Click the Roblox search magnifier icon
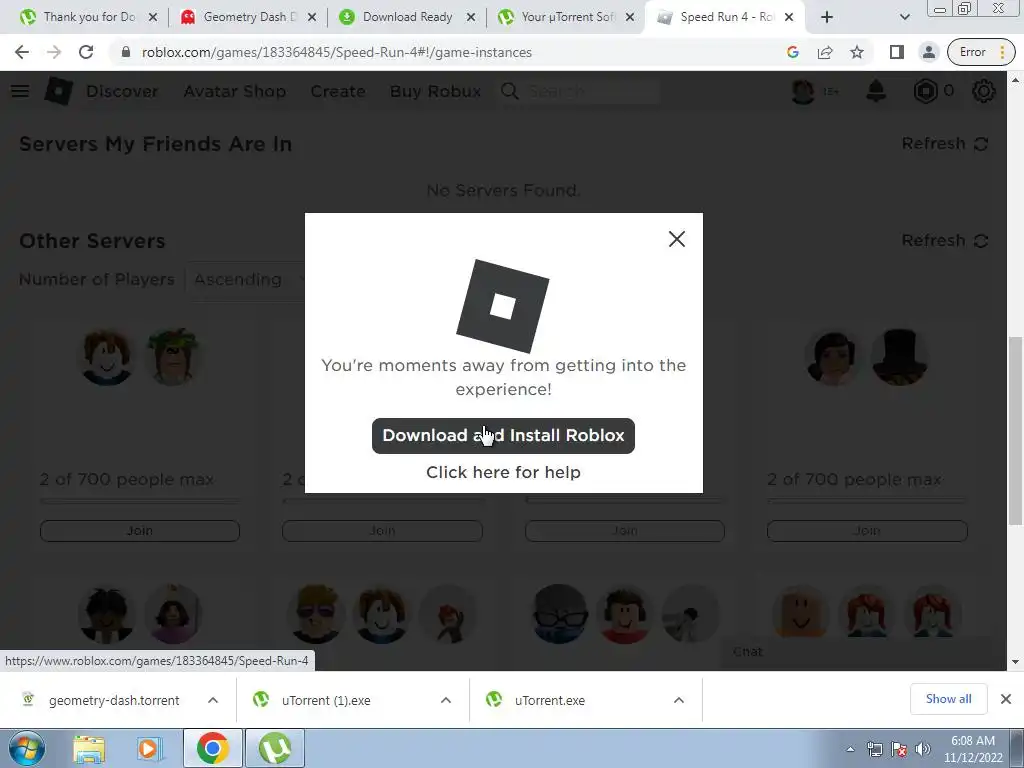Viewport: 1024px width, 768px height. pos(509,91)
